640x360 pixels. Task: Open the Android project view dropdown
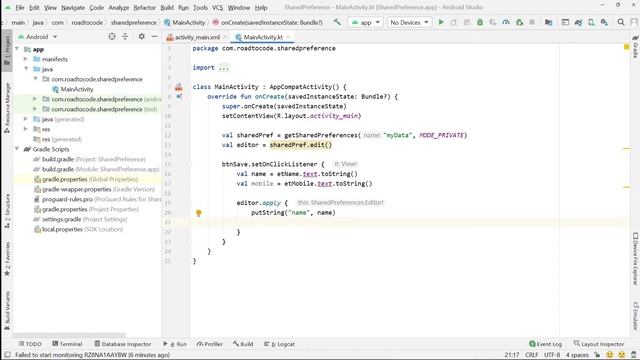pos(38,37)
